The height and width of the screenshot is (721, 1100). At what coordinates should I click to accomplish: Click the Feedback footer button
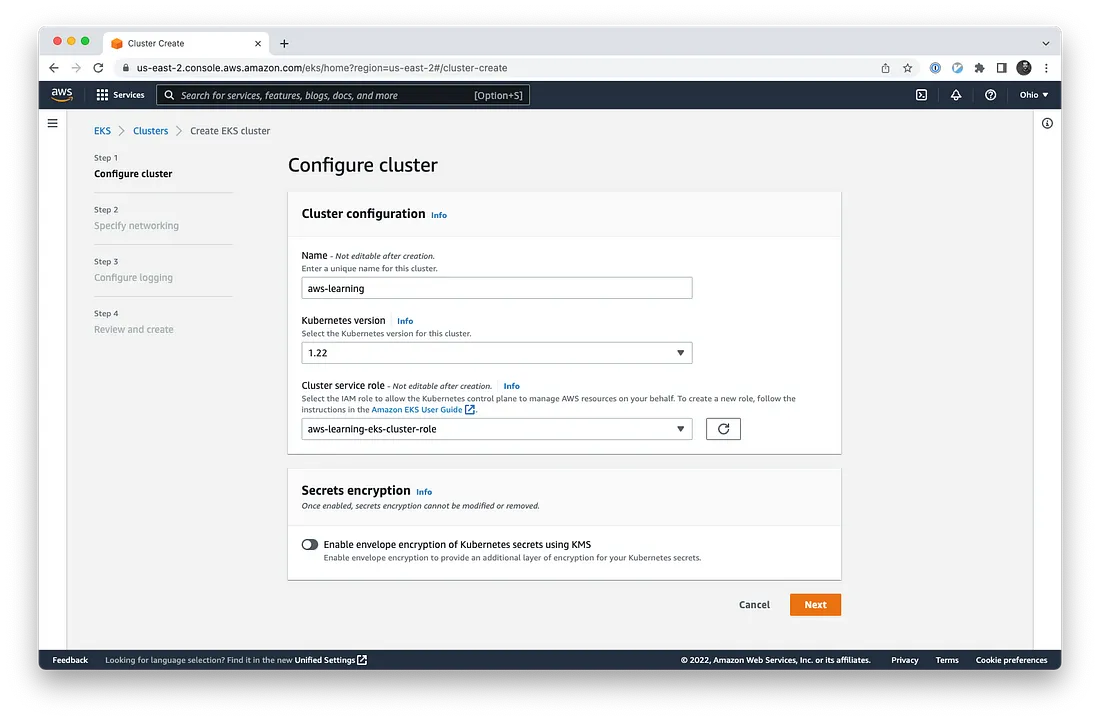[x=70, y=660]
